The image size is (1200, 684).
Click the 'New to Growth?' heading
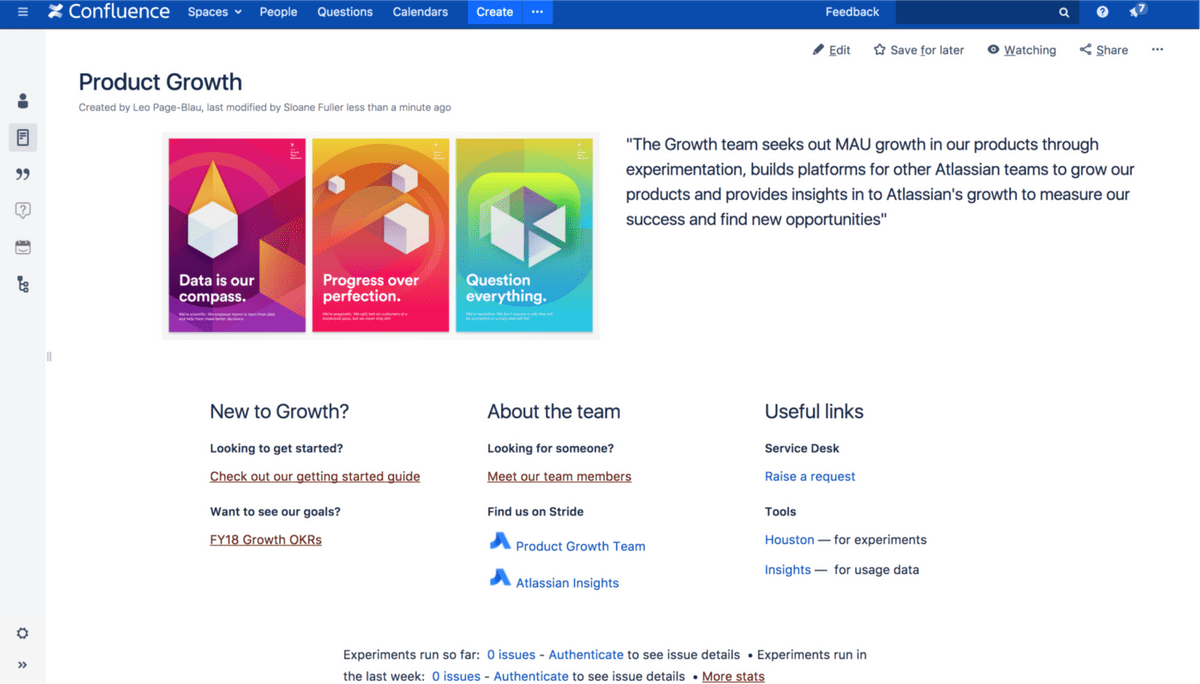click(x=279, y=412)
